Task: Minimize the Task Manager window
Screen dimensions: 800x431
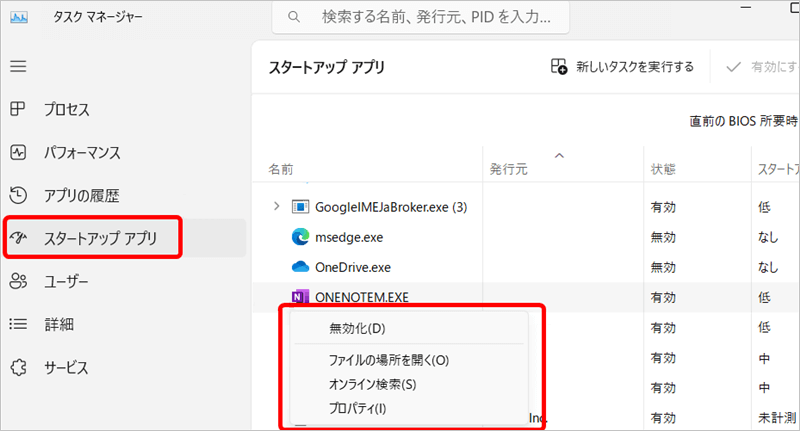Action: (x=746, y=7)
